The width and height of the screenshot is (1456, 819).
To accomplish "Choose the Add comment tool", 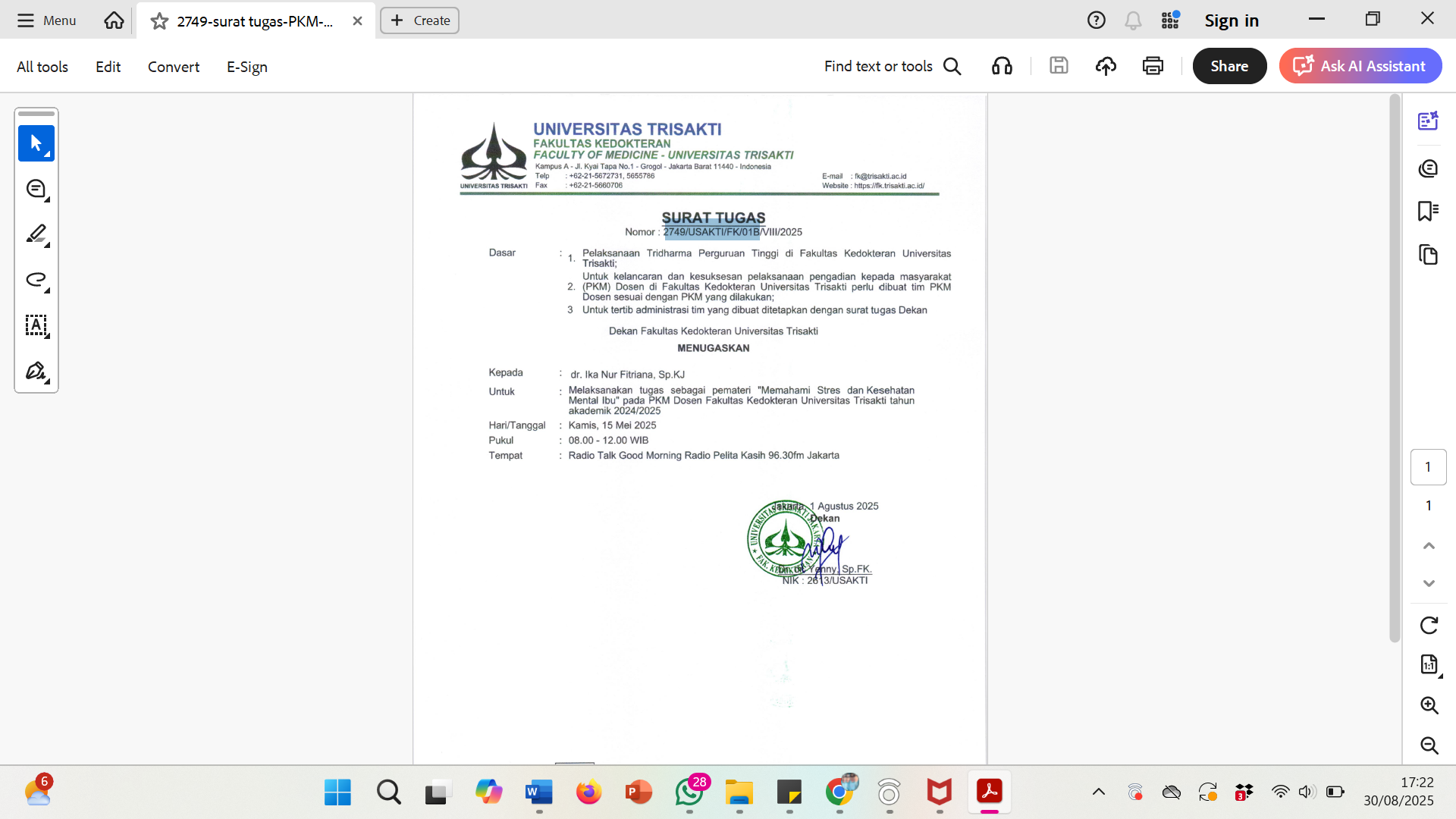I will (x=36, y=189).
